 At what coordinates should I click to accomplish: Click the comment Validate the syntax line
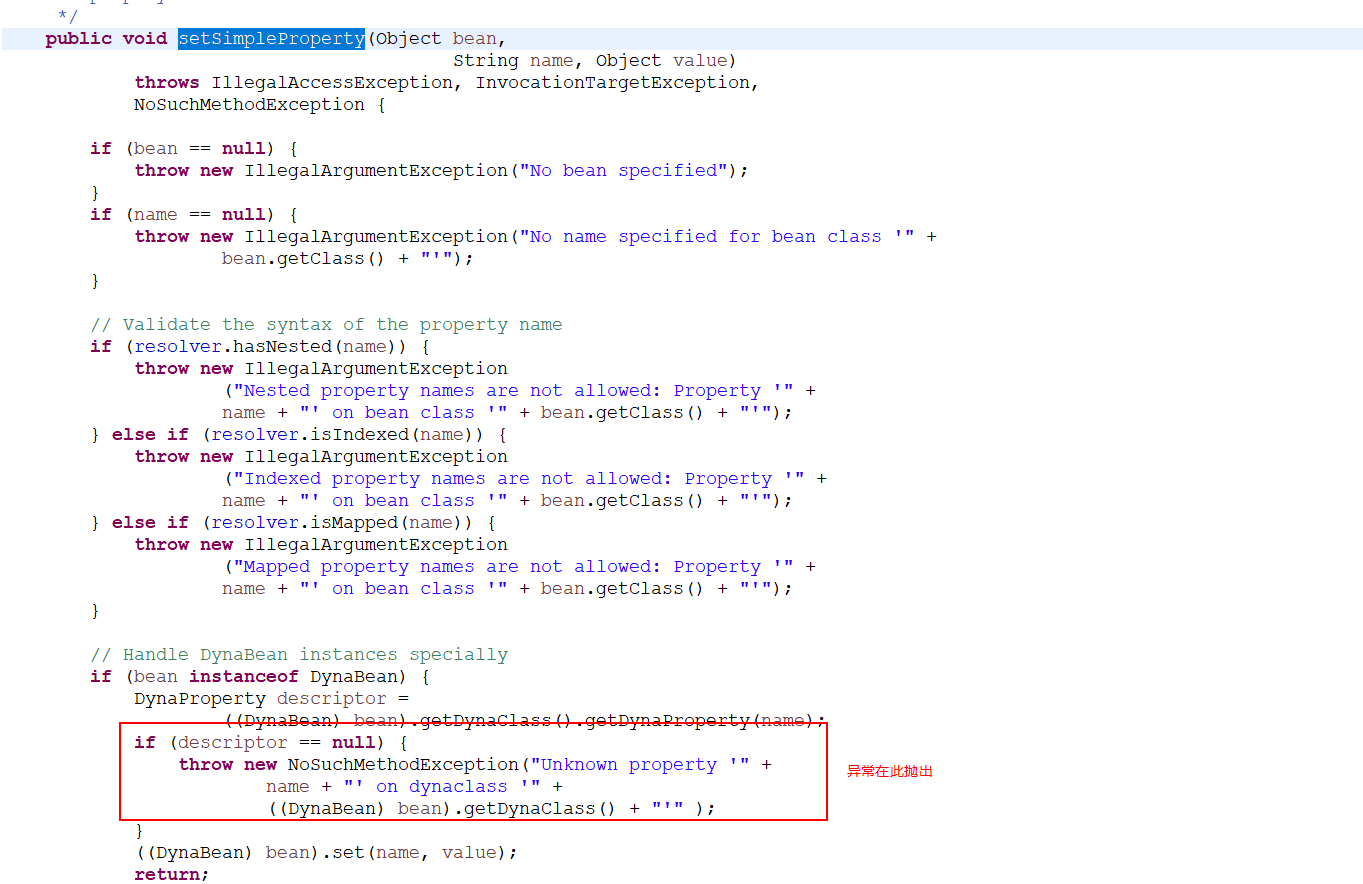pos(327,324)
